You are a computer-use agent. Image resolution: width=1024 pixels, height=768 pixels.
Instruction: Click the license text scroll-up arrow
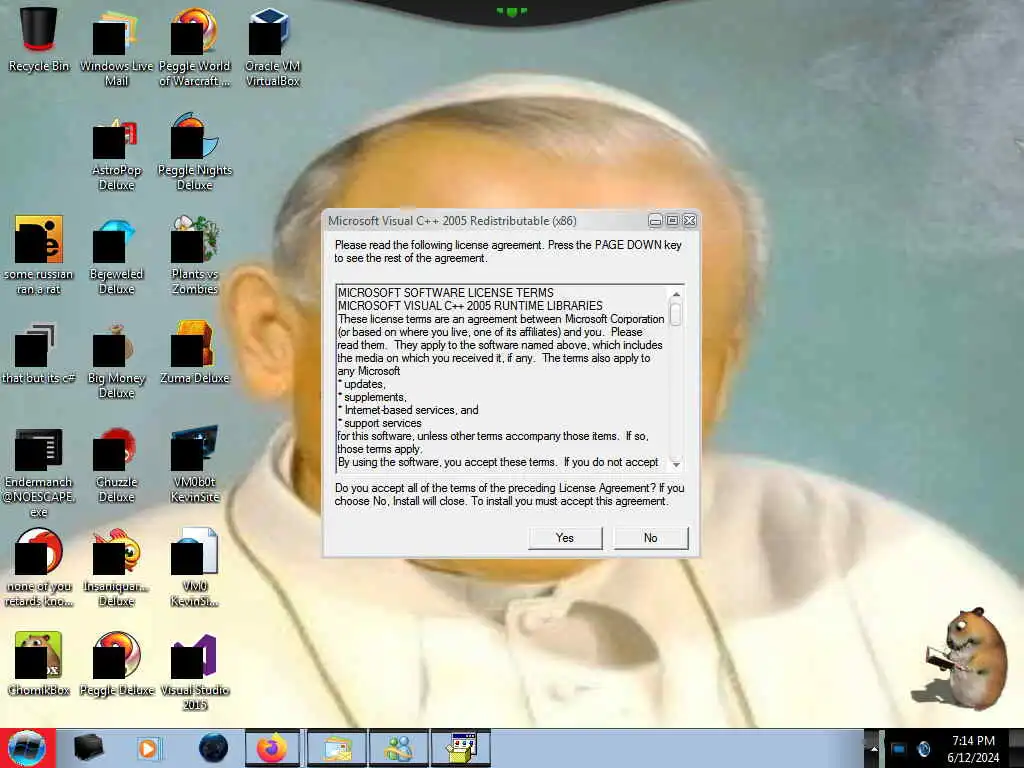676,295
